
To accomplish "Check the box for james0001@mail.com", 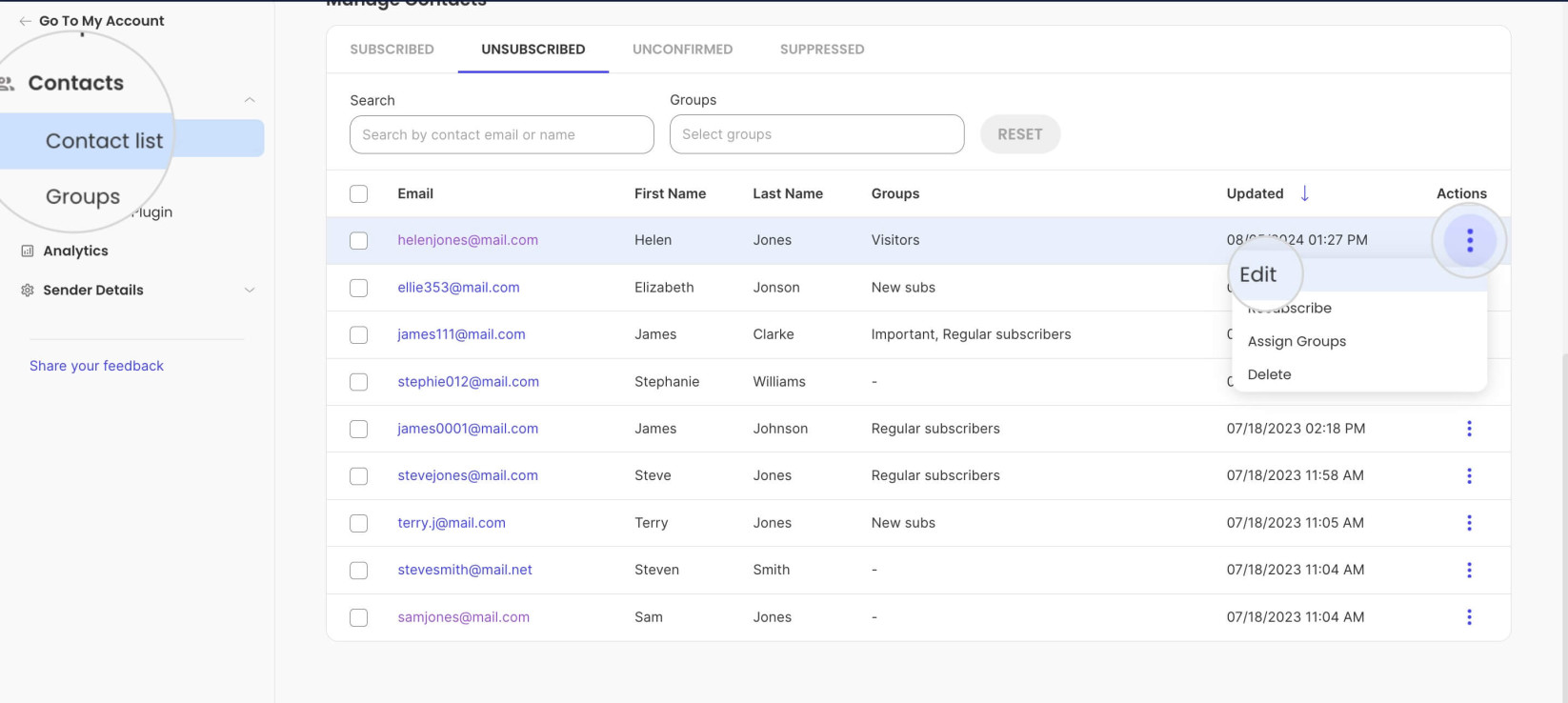I will pyautogui.click(x=358, y=429).
